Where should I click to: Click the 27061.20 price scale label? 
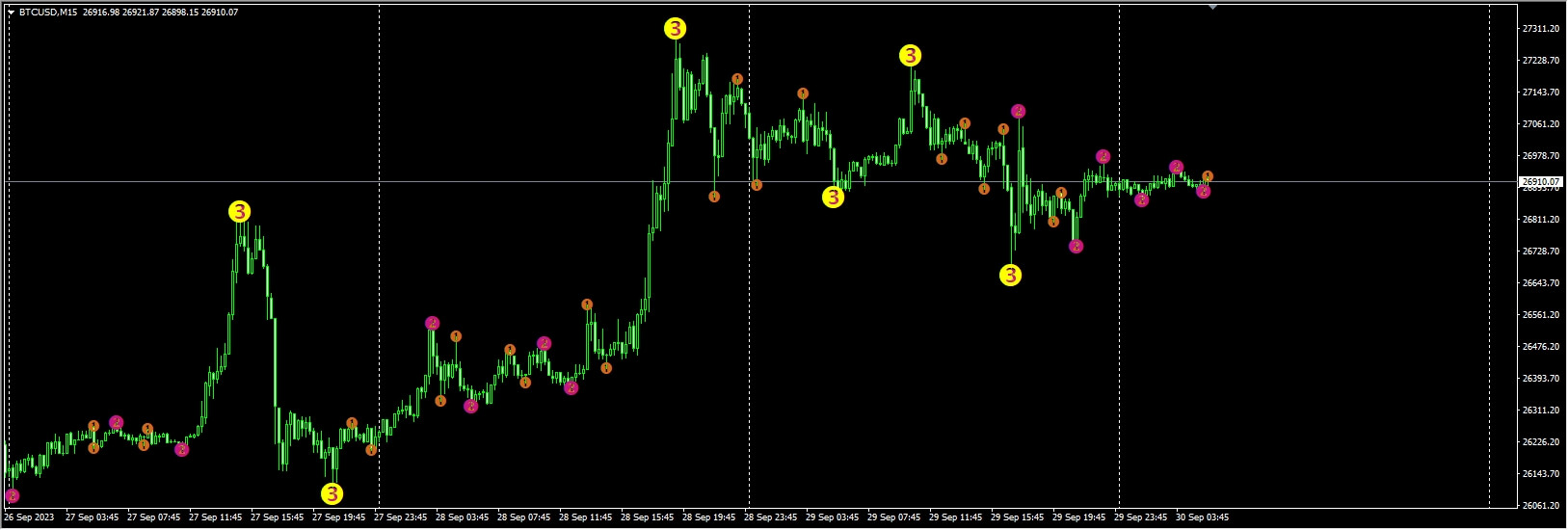coord(1540,124)
